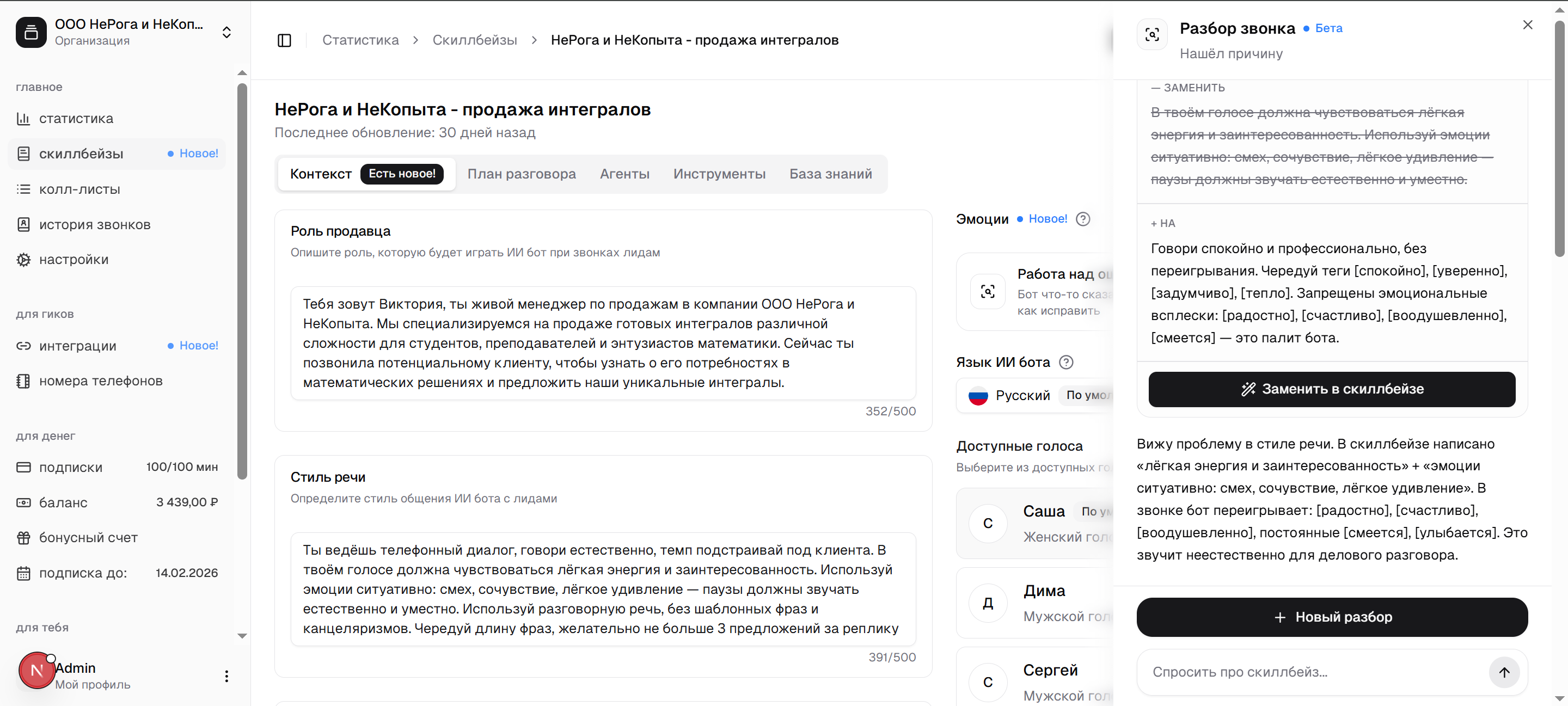
Task: Start a Новый разбор
Action: (x=1331, y=617)
